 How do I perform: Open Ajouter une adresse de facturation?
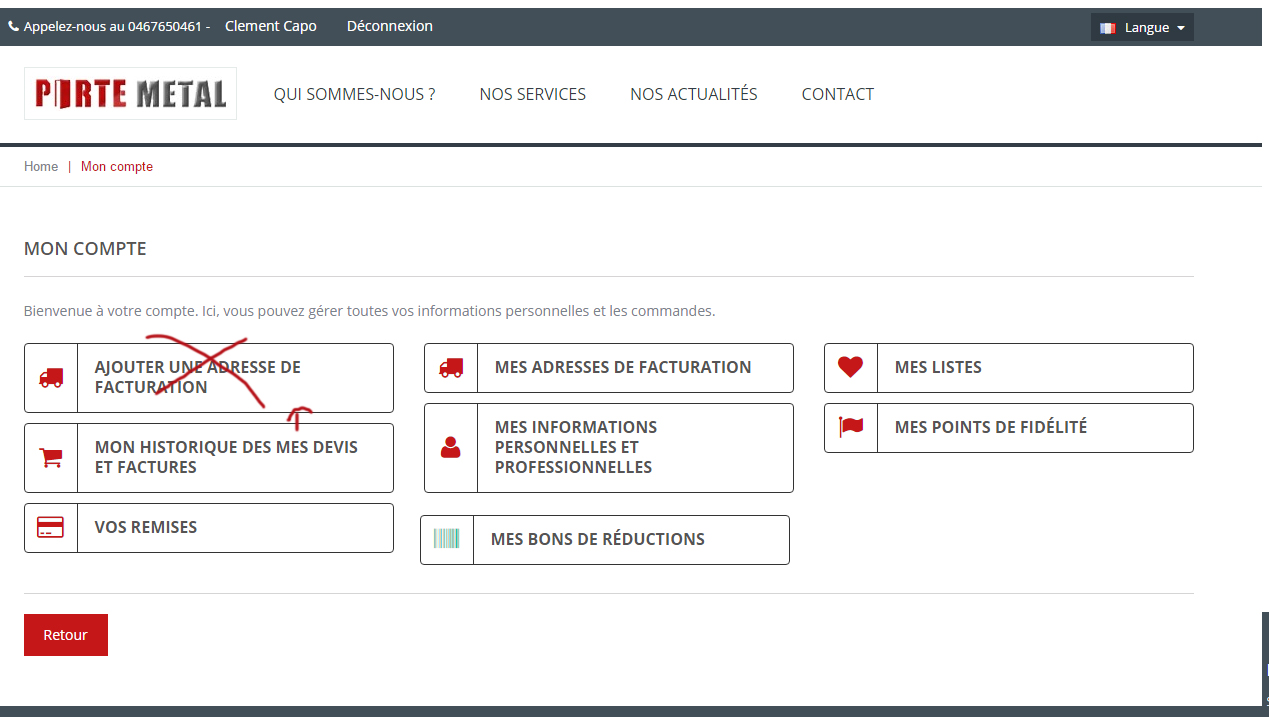pyautogui.click(x=209, y=378)
